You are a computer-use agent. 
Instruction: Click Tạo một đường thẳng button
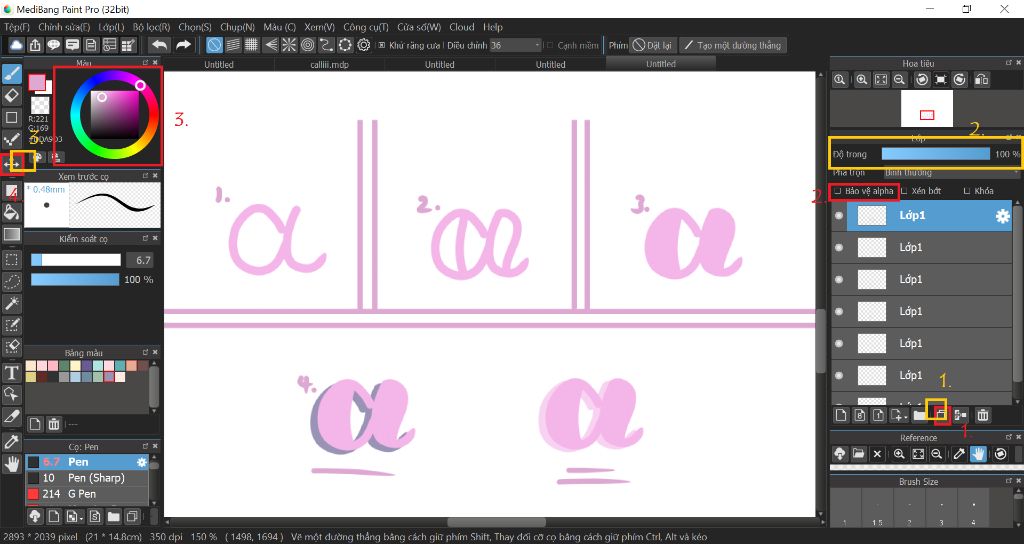(x=732, y=45)
